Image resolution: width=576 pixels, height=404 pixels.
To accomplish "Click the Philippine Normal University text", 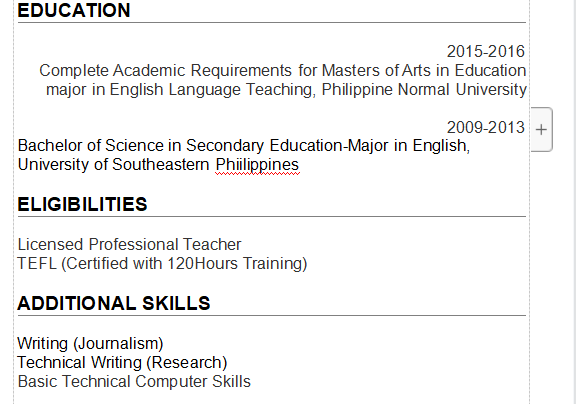I will click(424, 90).
